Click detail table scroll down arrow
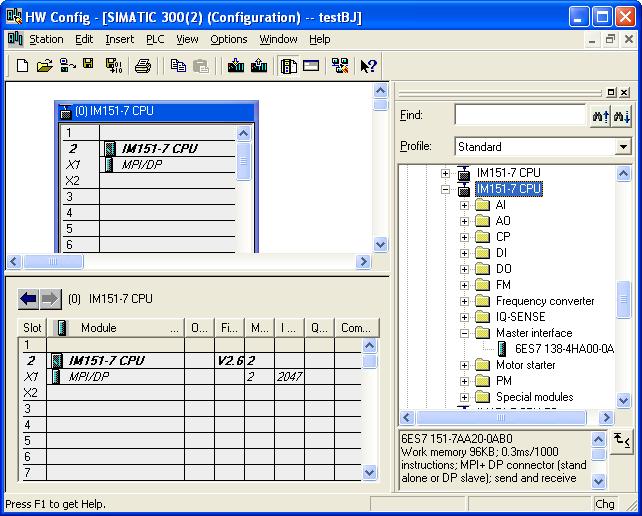This screenshot has height=516, width=642. (x=369, y=473)
